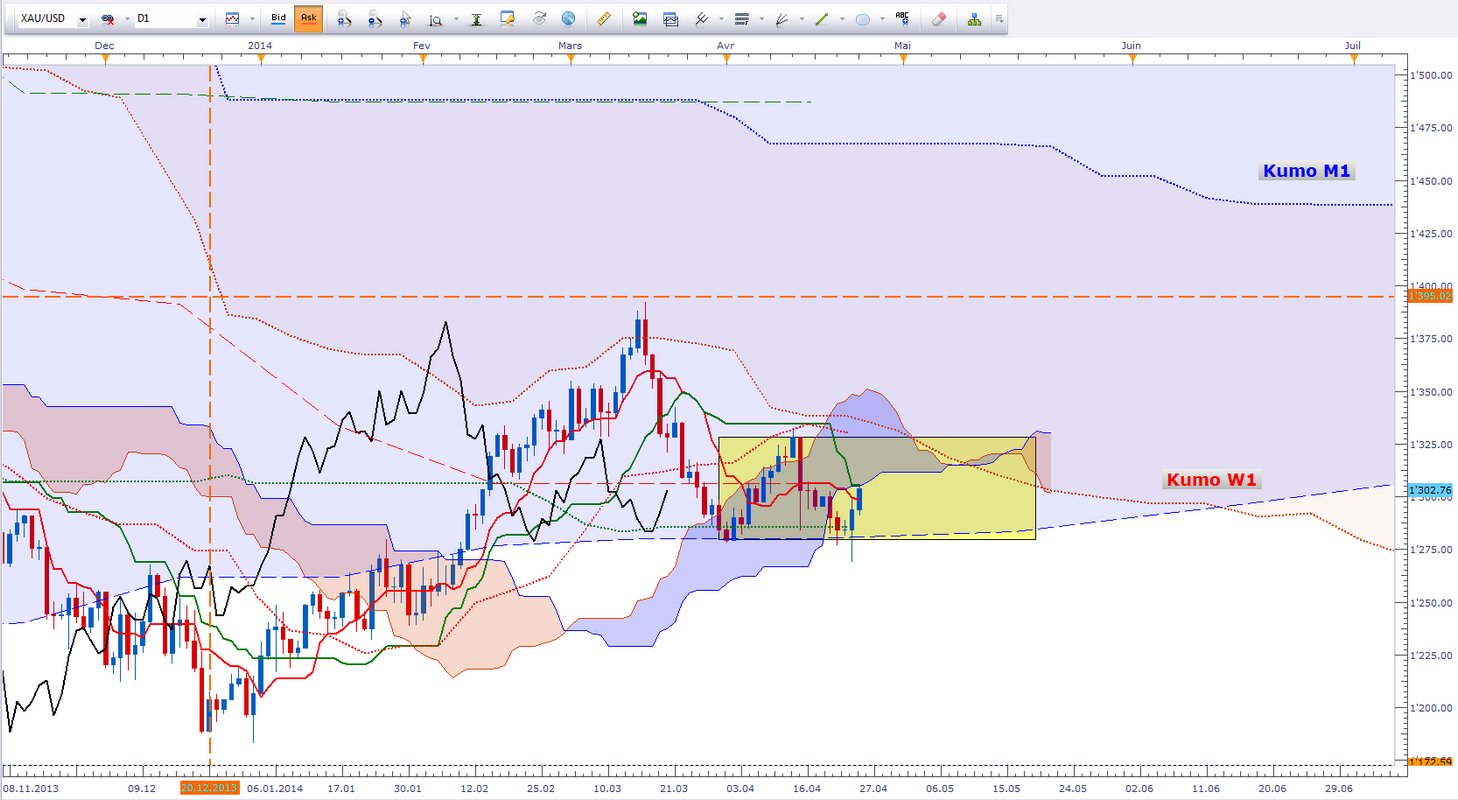Click the 08.11.2013 date on bottom axis
The width and height of the screenshot is (1458, 800).
(32, 788)
